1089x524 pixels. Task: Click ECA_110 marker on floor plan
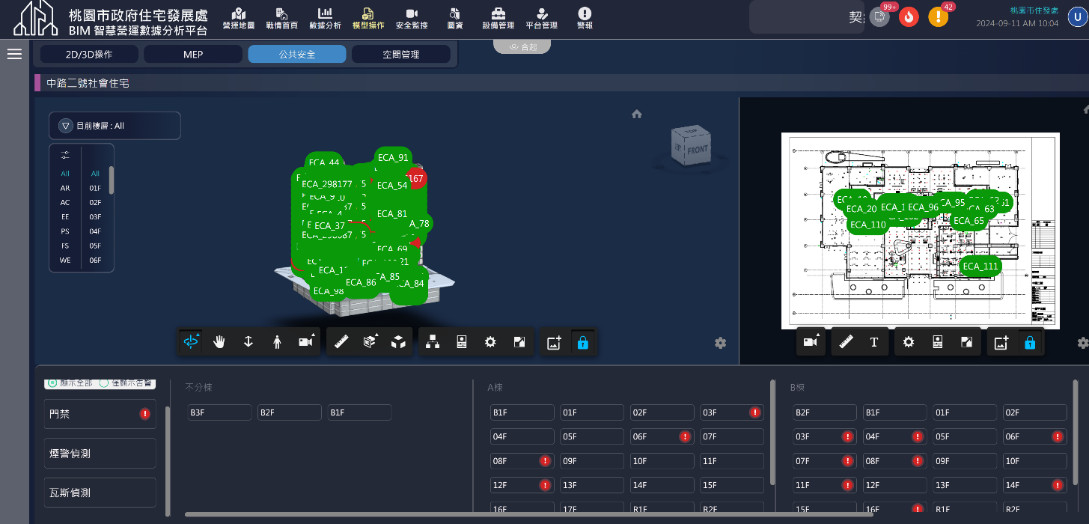(868, 224)
